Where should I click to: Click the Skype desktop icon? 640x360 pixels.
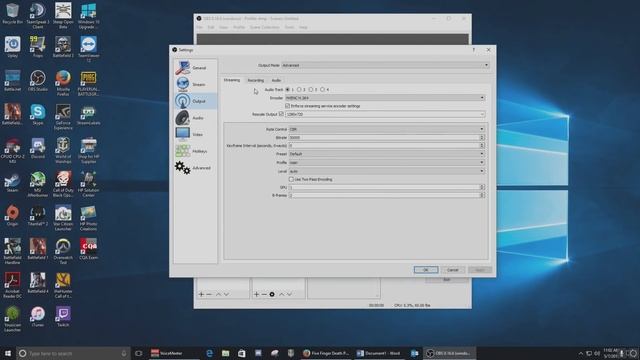click(38, 114)
